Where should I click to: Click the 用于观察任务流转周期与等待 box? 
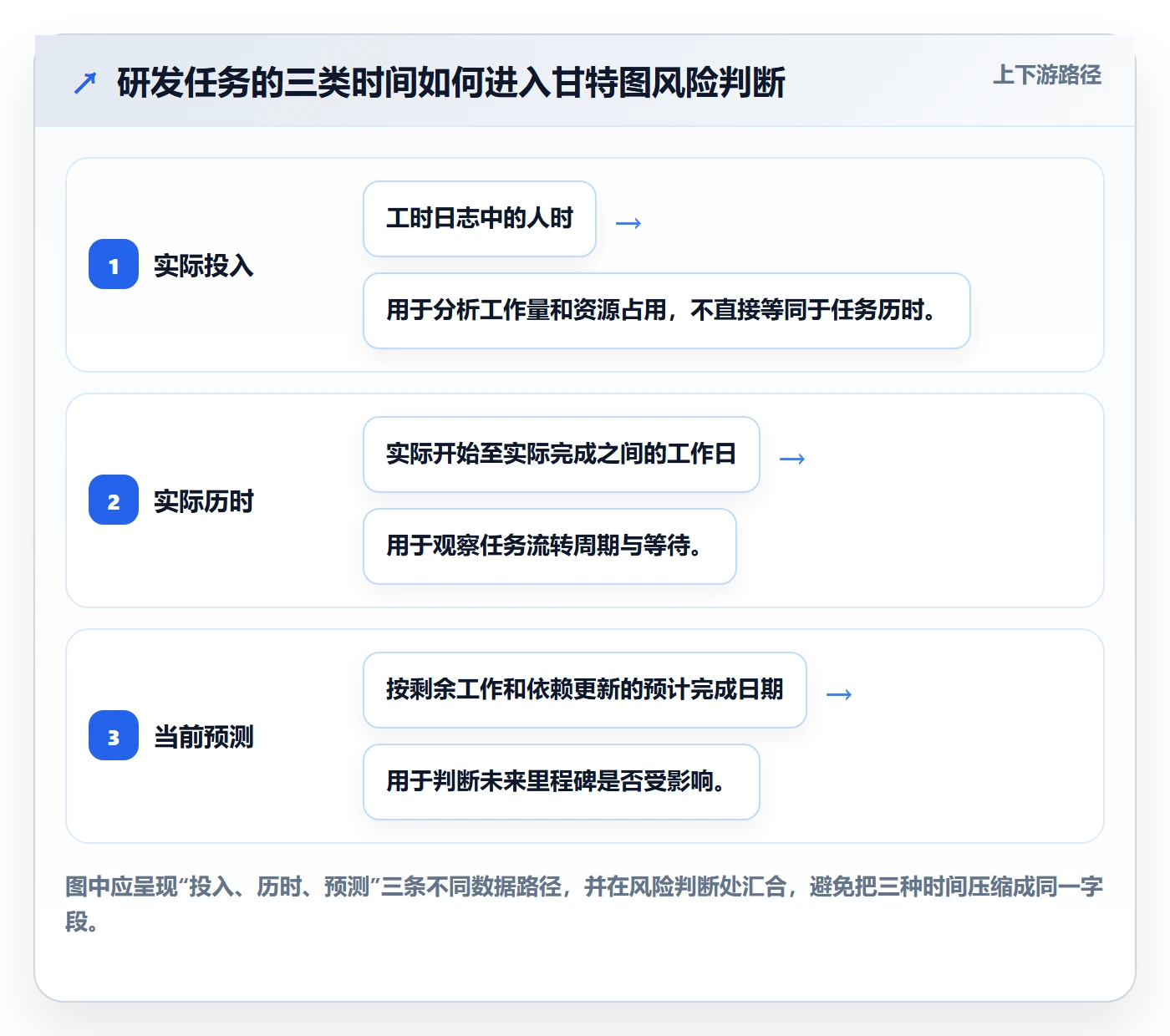pos(550,546)
